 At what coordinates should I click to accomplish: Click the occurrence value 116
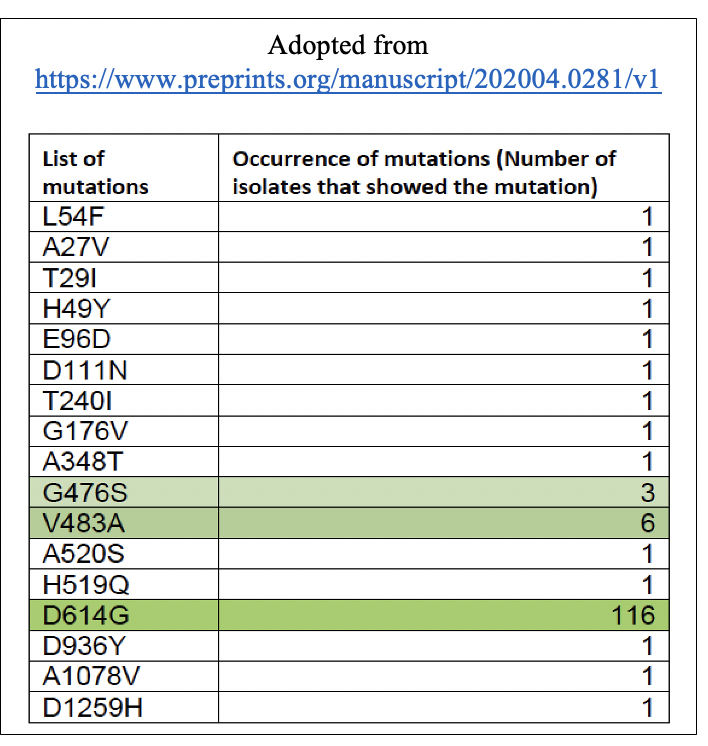coord(633,615)
